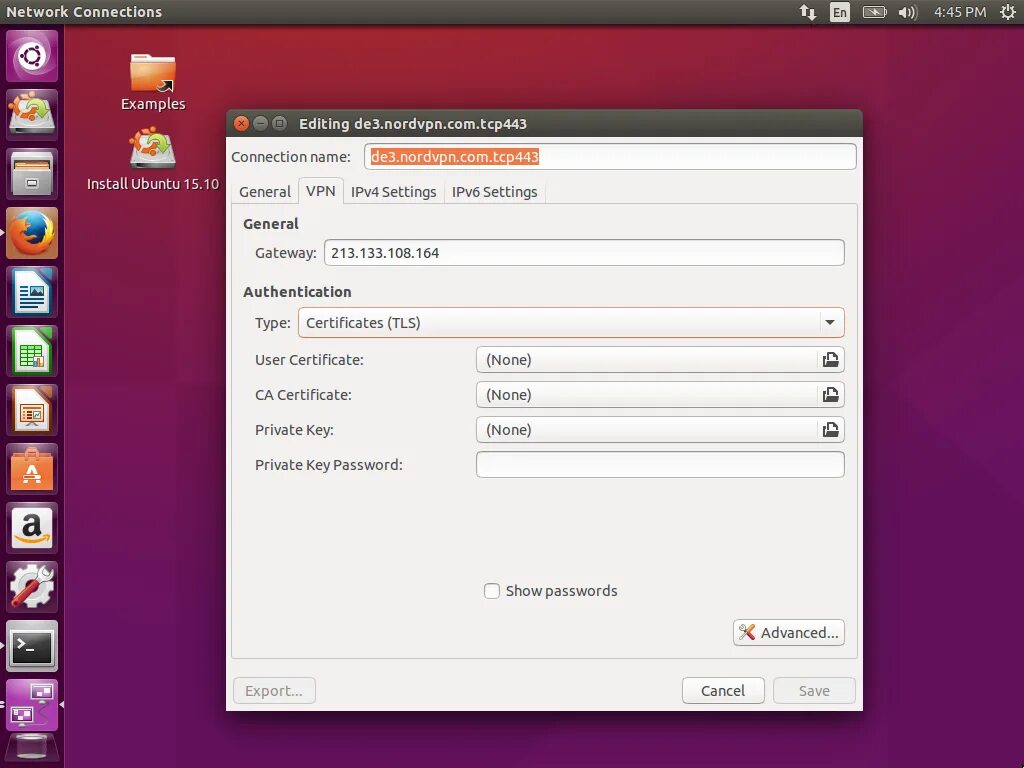Click the 4:45 PM clock
Screen dimensions: 1024x768
[960, 12]
